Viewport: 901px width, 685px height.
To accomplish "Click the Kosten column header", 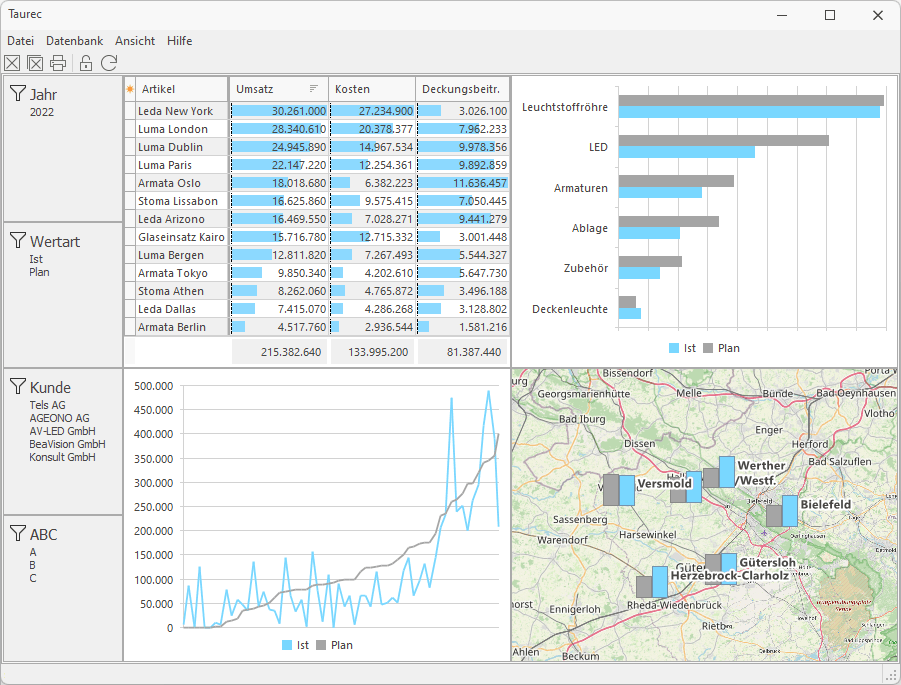I will (370, 89).
